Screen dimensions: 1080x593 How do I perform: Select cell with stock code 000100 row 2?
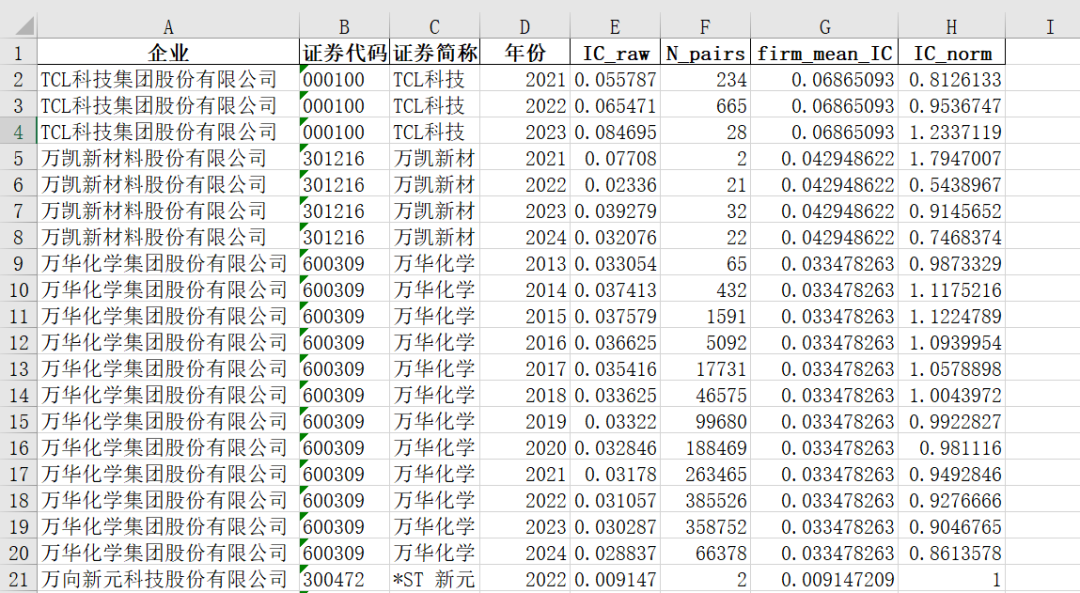[344, 79]
